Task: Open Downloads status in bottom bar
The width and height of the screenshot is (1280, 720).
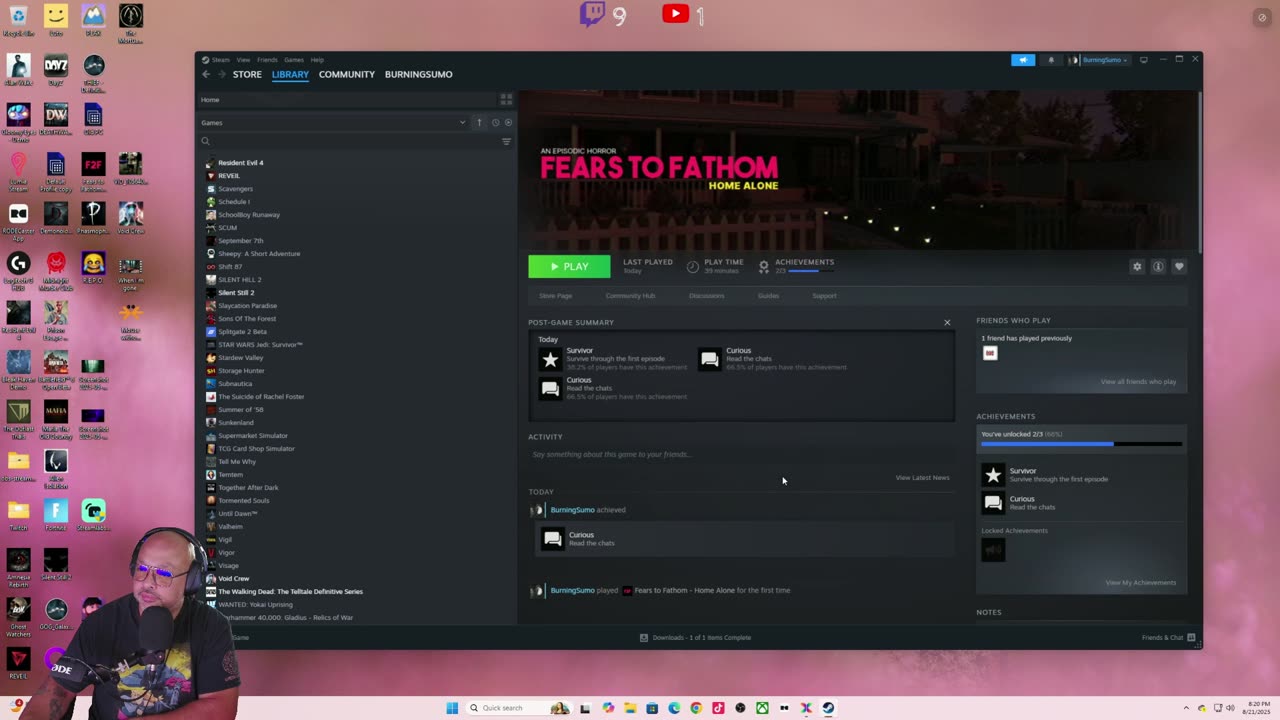Action: pyautogui.click(x=695, y=637)
